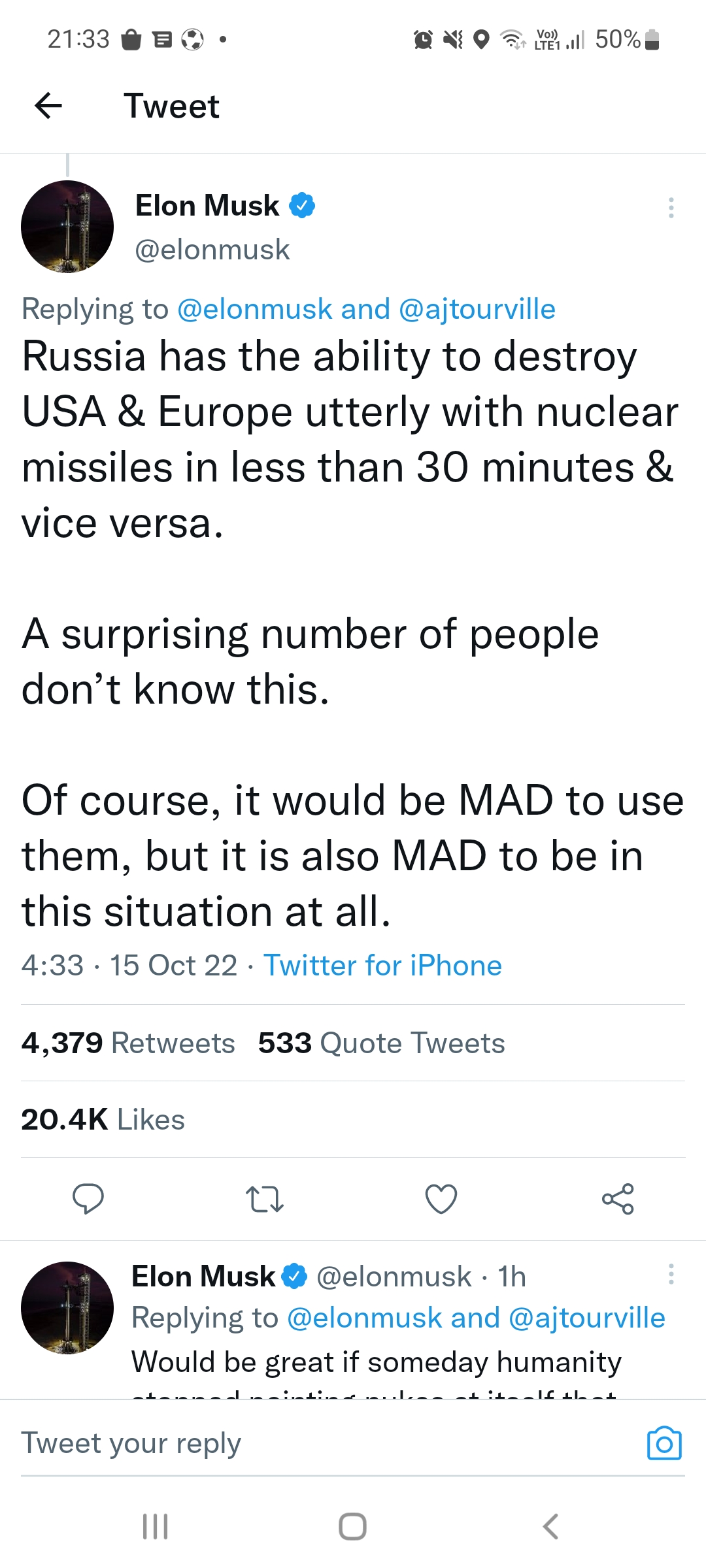Image resolution: width=706 pixels, height=1568 pixels.
Task: View the 533 Quote Tweets list
Action: coord(381,1043)
